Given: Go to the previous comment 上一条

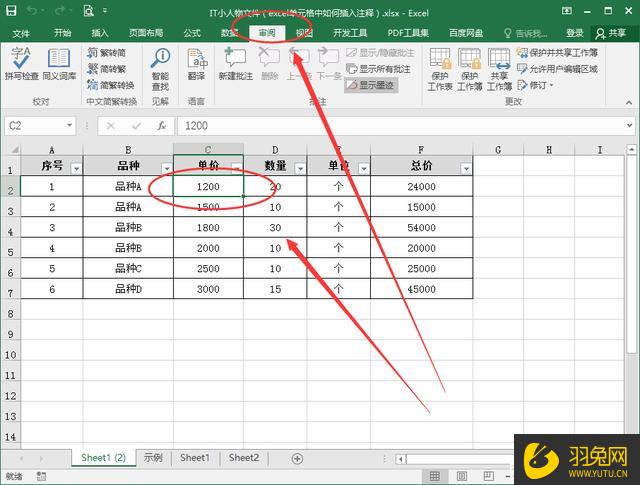Looking at the screenshot, I should 299,63.
